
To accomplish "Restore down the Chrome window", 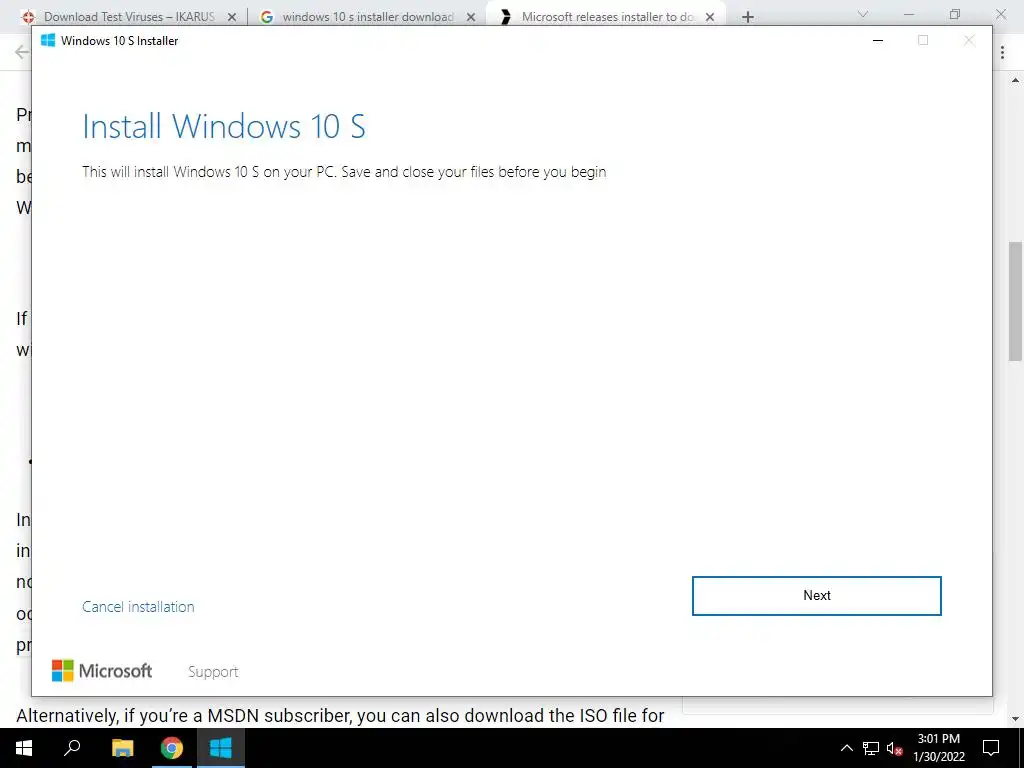I will click(x=955, y=14).
